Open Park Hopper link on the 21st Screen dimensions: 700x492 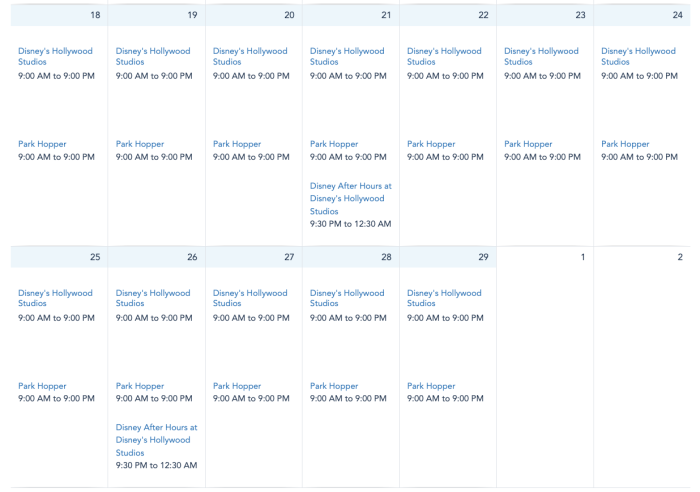pos(334,144)
